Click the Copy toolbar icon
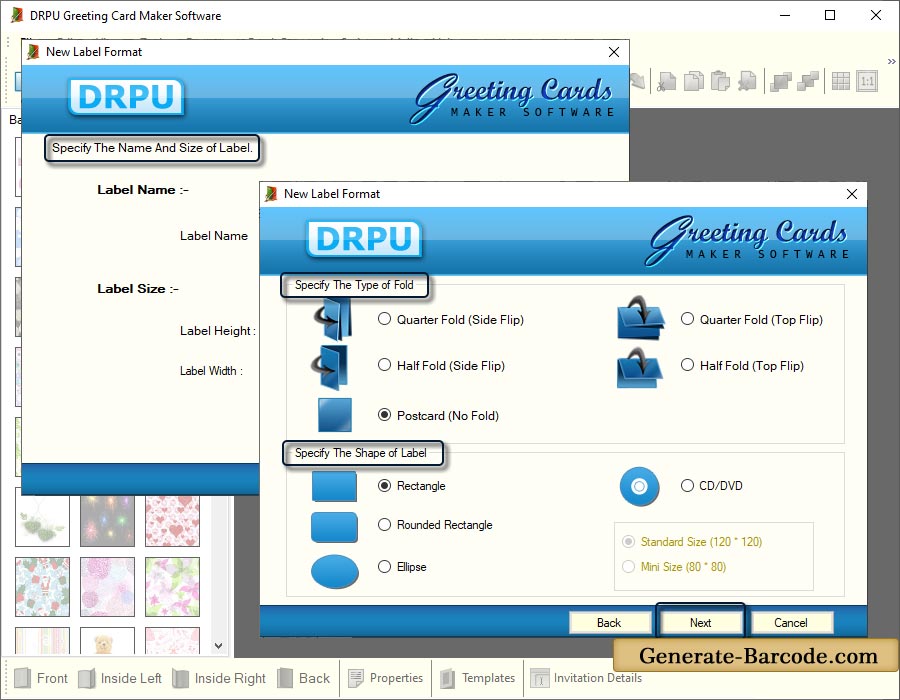 [694, 81]
